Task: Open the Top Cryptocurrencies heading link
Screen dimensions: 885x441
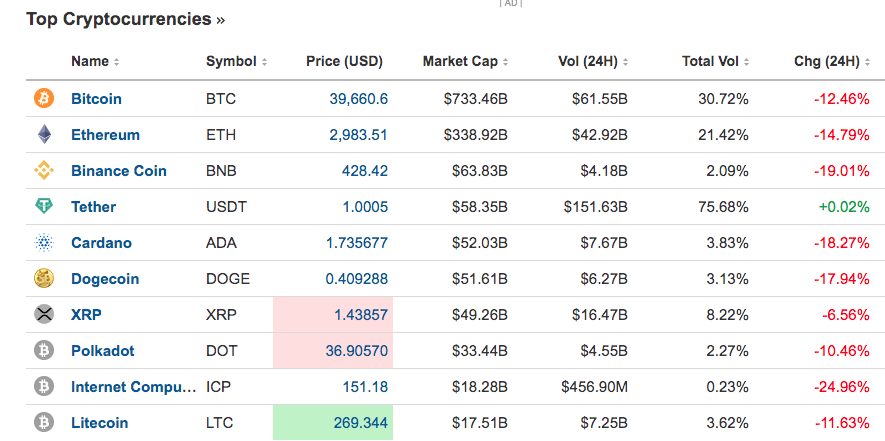Action: pyautogui.click(x=125, y=19)
